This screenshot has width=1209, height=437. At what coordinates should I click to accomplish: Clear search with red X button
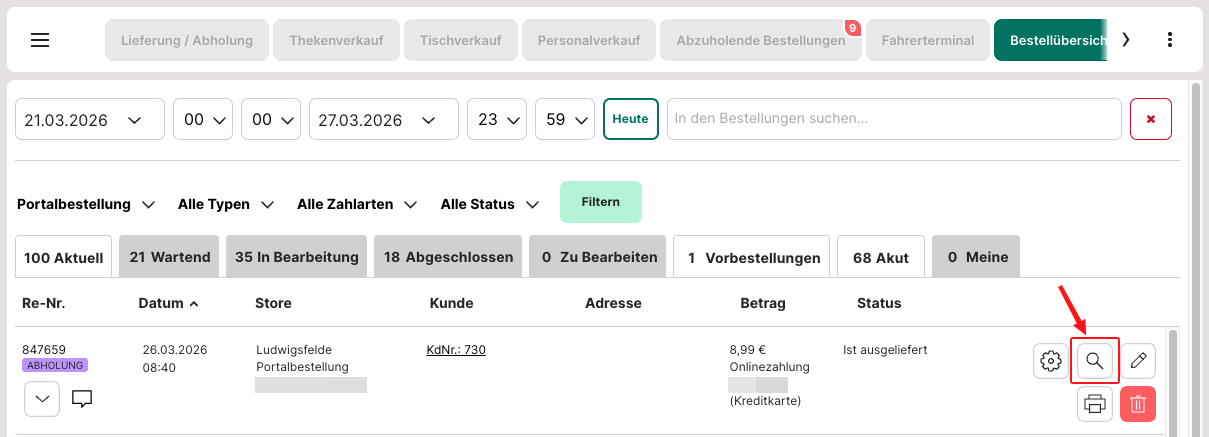1150,119
